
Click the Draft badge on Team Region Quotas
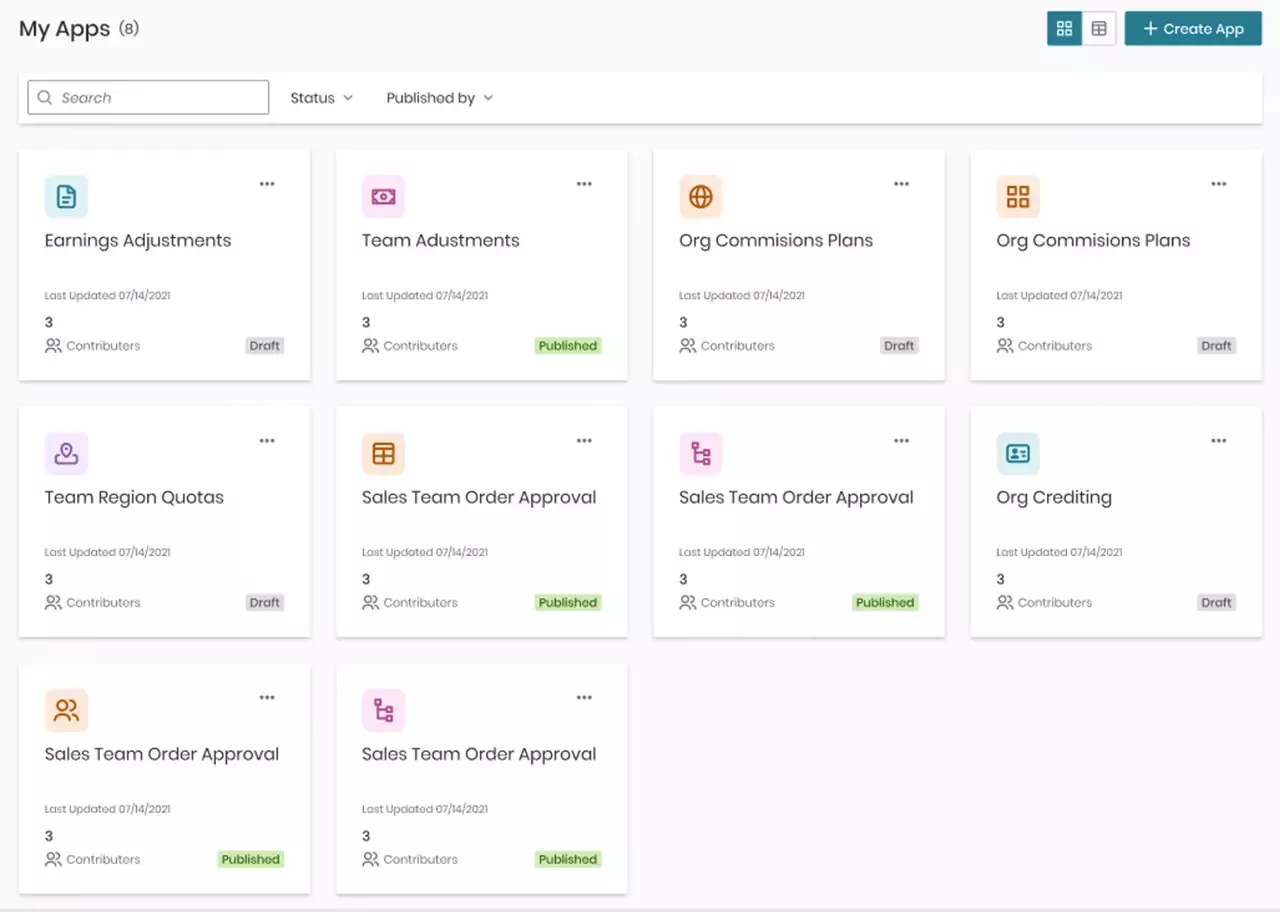tap(265, 603)
